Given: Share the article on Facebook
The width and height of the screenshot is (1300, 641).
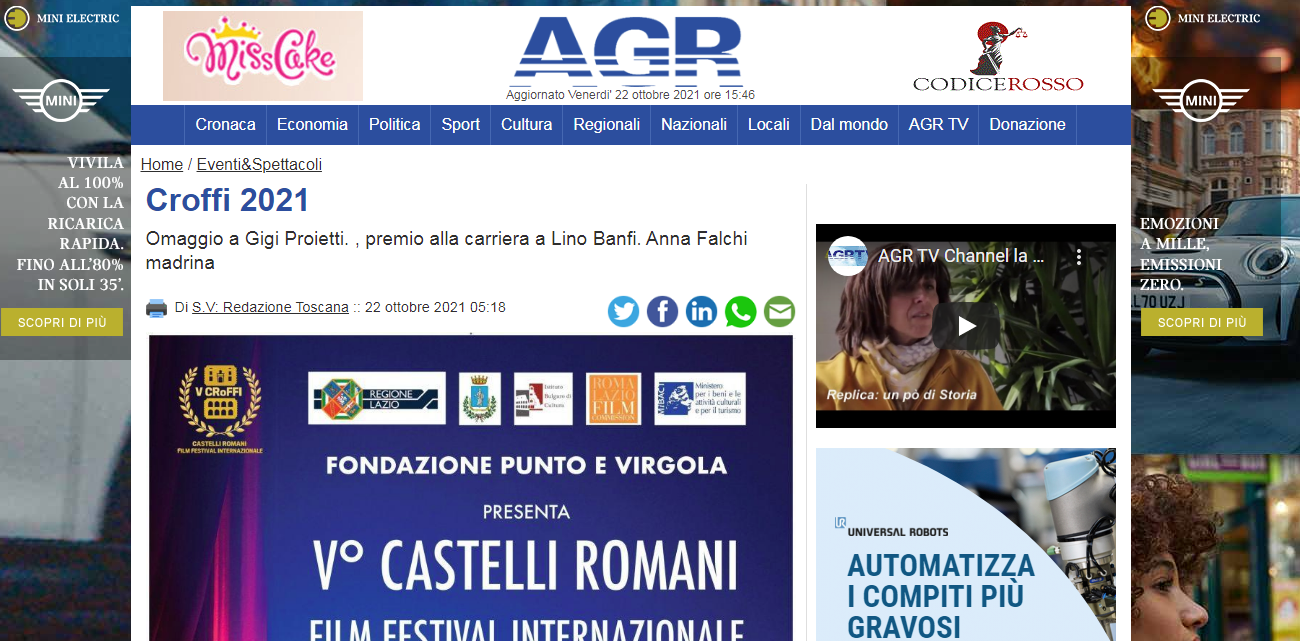Looking at the screenshot, I should click(662, 312).
